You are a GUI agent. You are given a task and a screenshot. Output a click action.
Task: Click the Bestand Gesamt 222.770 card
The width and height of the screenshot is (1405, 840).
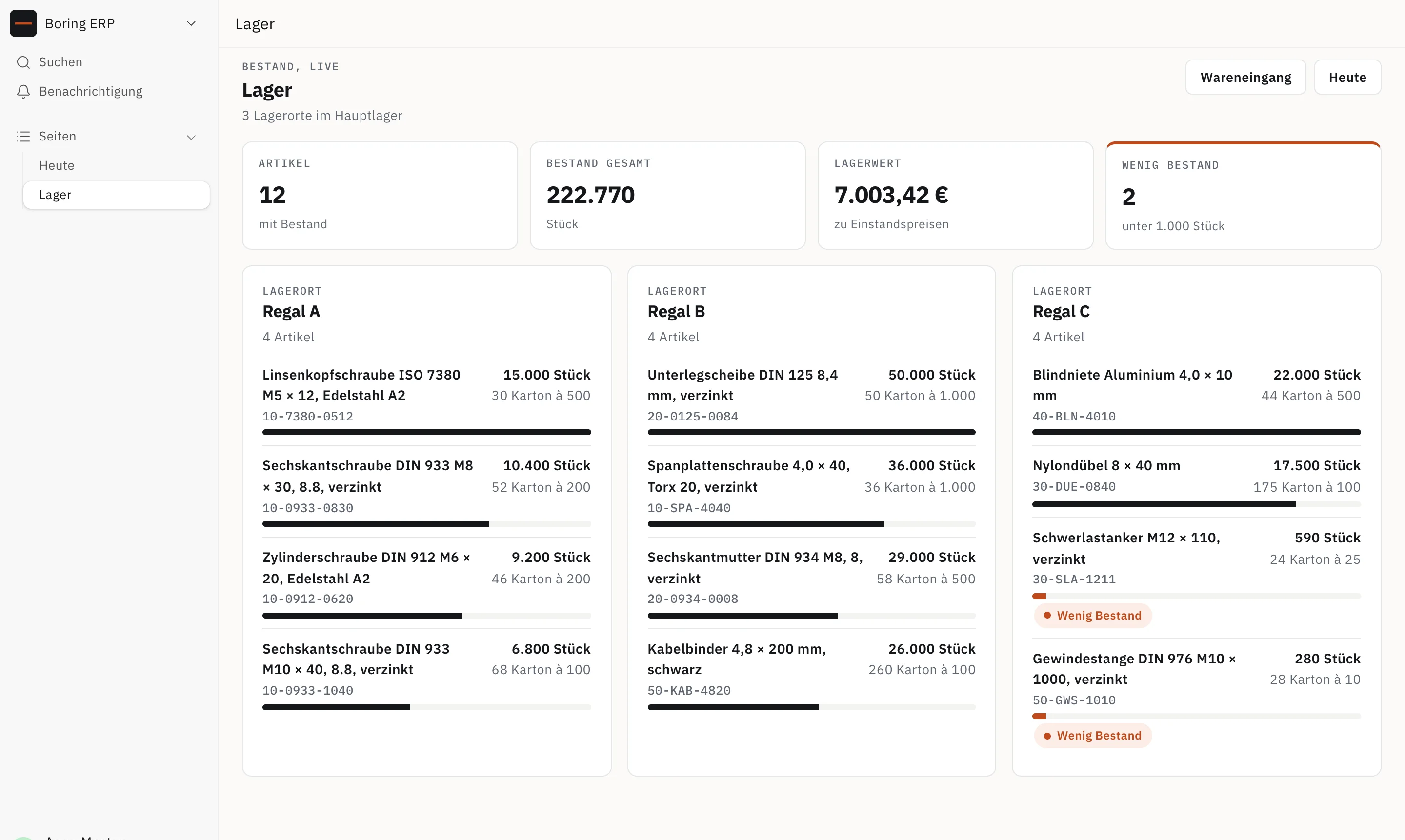click(x=667, y=195)
